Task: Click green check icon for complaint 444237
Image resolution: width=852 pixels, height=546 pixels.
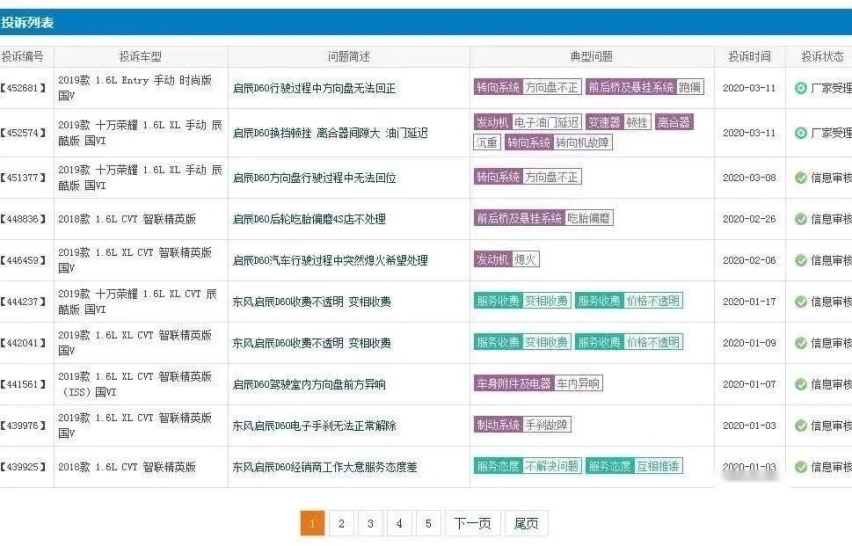Action: point(800,302)
